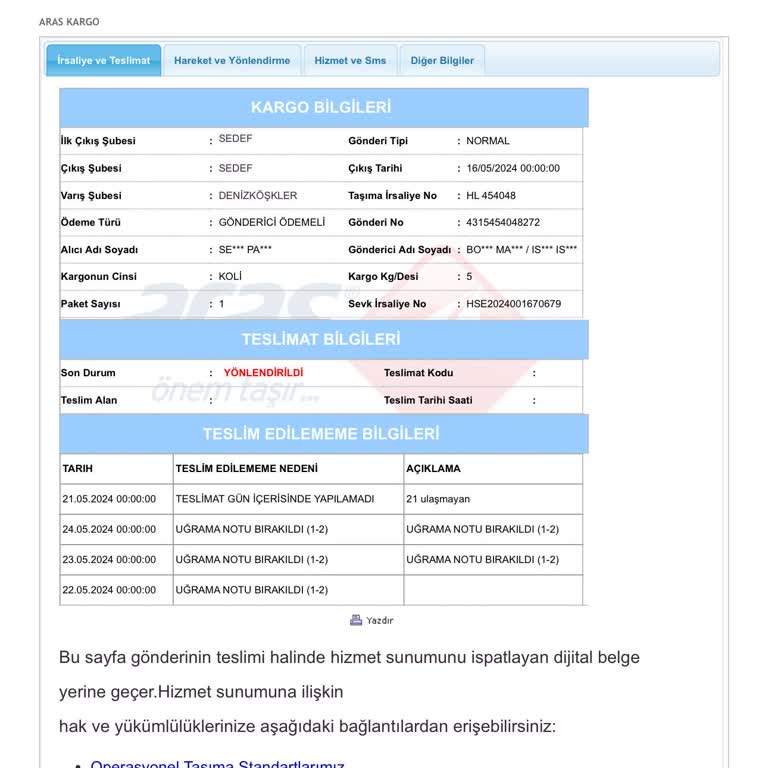The image size is (768, 768).
Task: Click the YÖNLENDİRİLDİ status text
Action: [264, 373]
